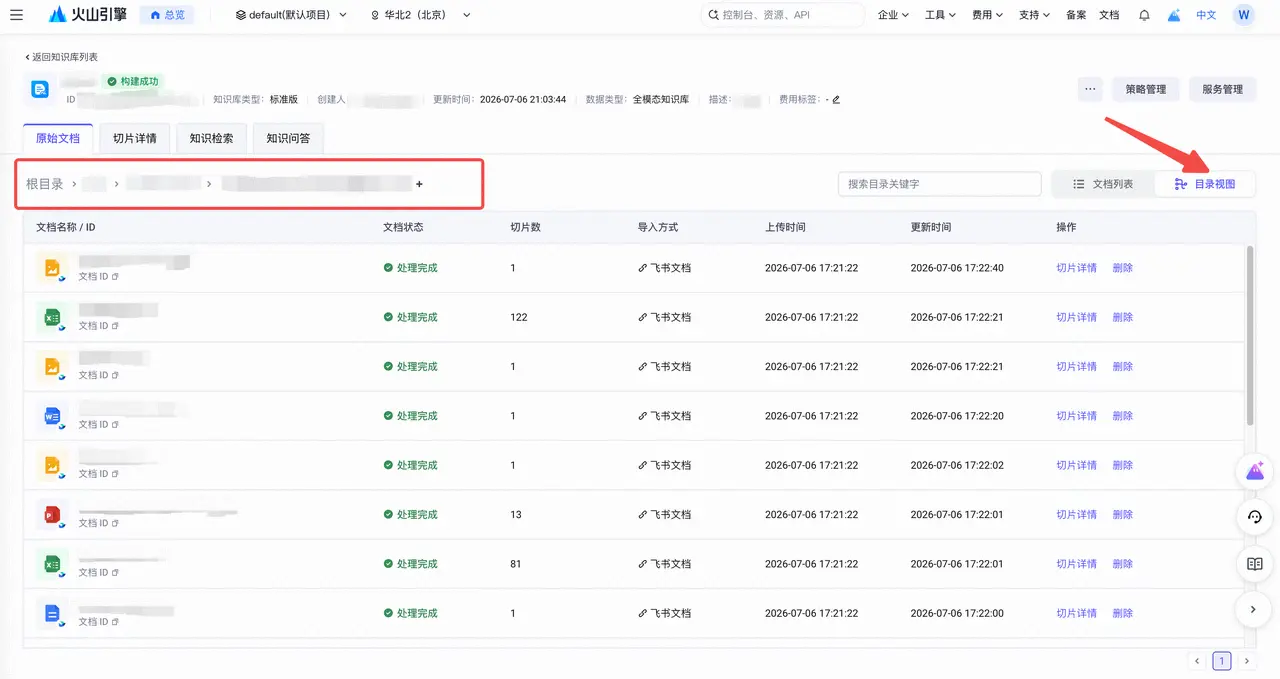The width and height of the screenshot is (1280, 679).
Task: Open the 企业 dropdown menu
Action: (893, 15)
